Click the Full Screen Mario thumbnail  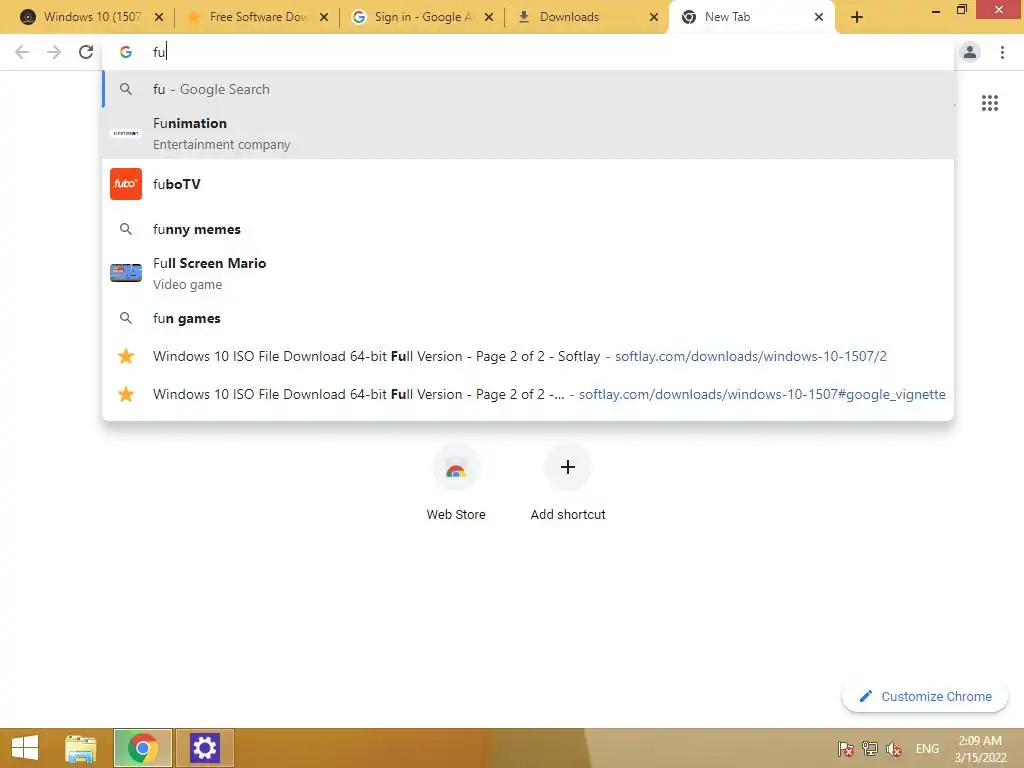[x=126, y=273]
